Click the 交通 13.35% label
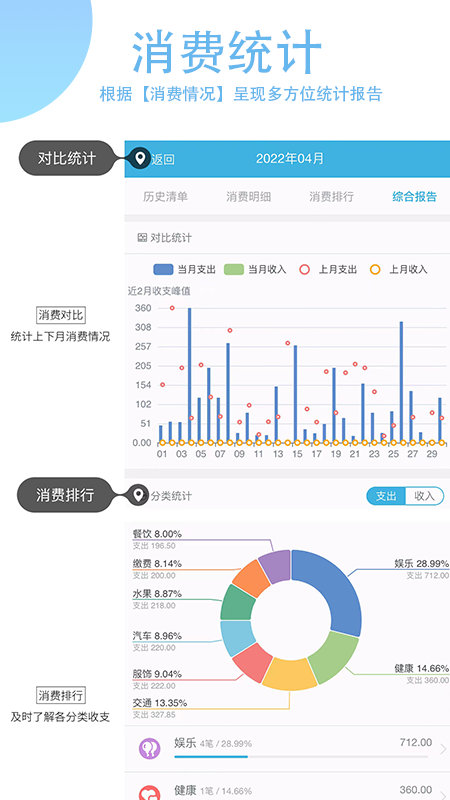Viewport: 450px width, 800px height. point(160,703)
